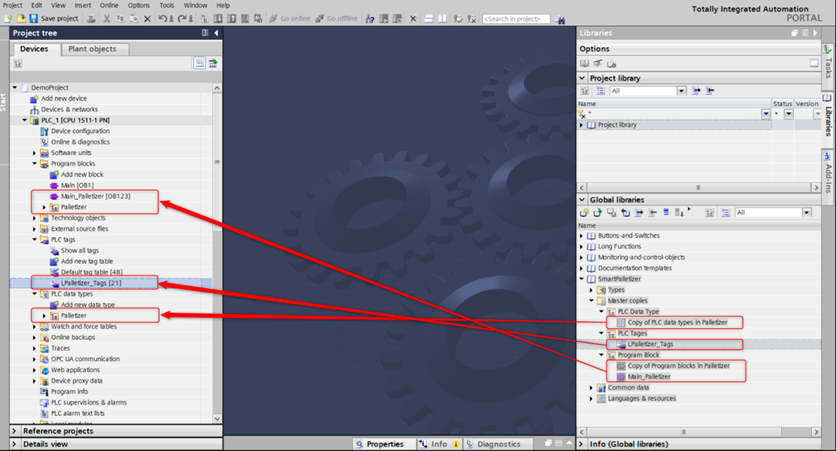Click the Go offline button
The width and height of the screenshot is (836, 451).
click(x=336, y=19)
